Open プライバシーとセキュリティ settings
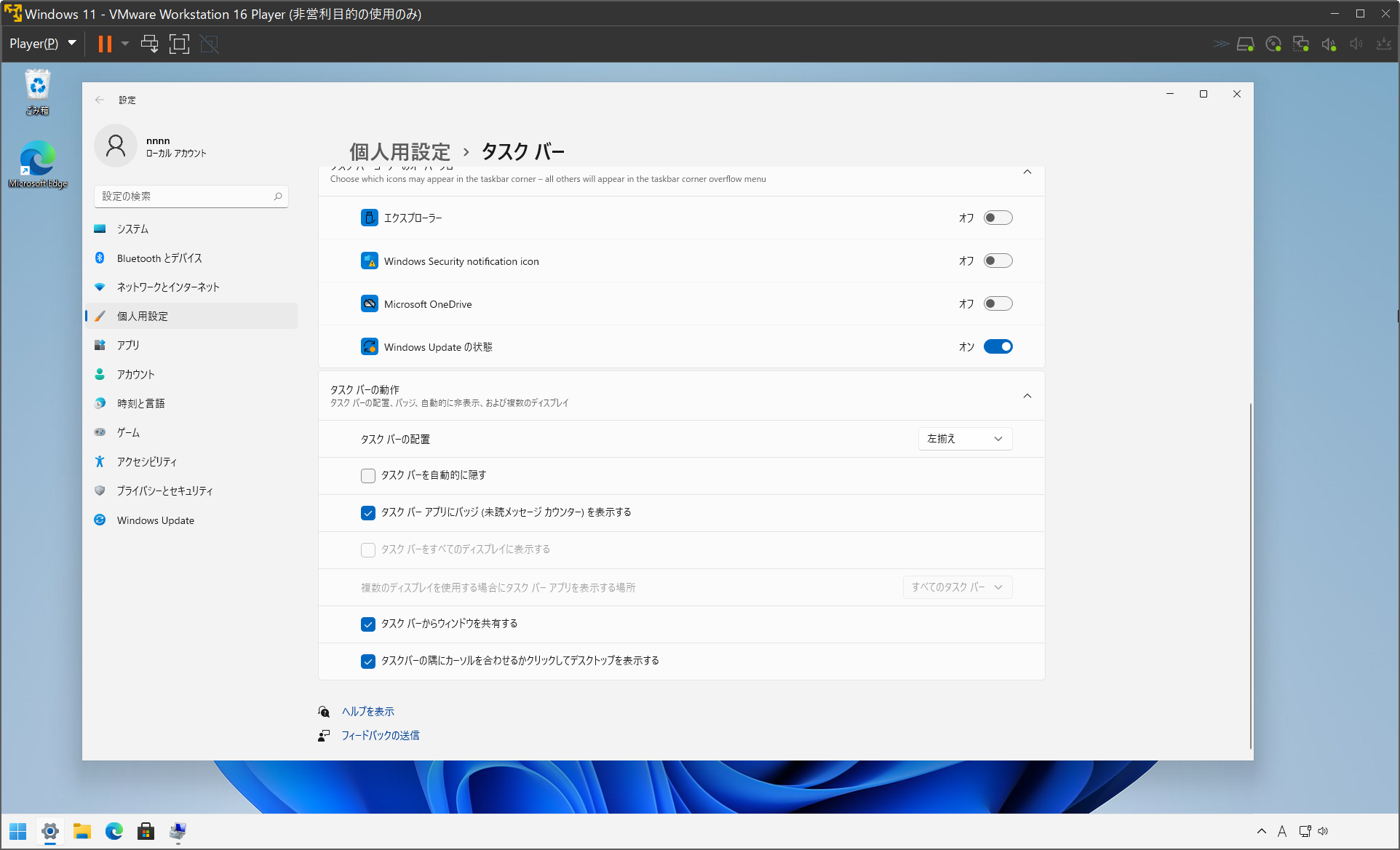 191,490
